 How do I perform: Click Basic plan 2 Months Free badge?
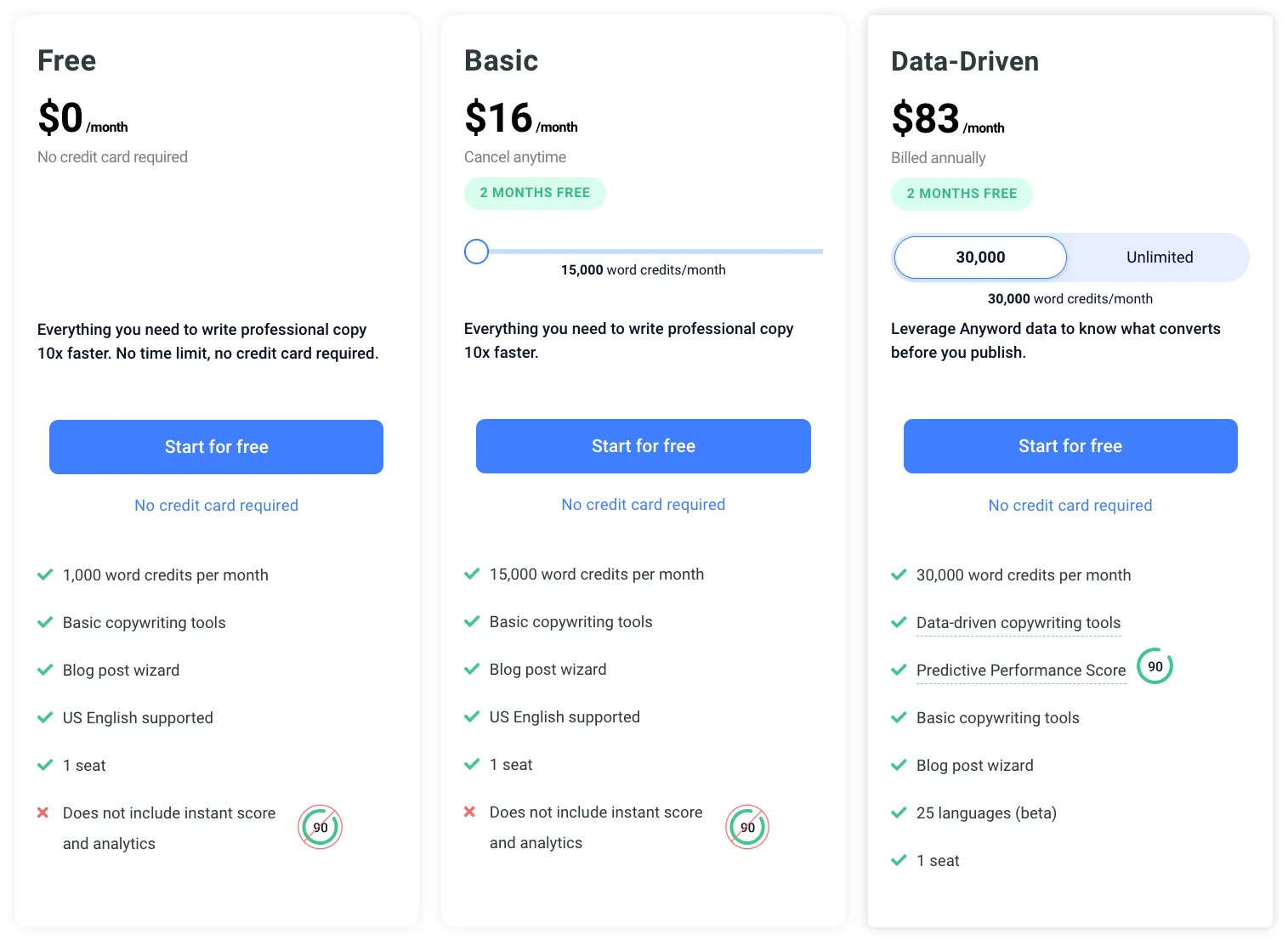tap(535, 193)
